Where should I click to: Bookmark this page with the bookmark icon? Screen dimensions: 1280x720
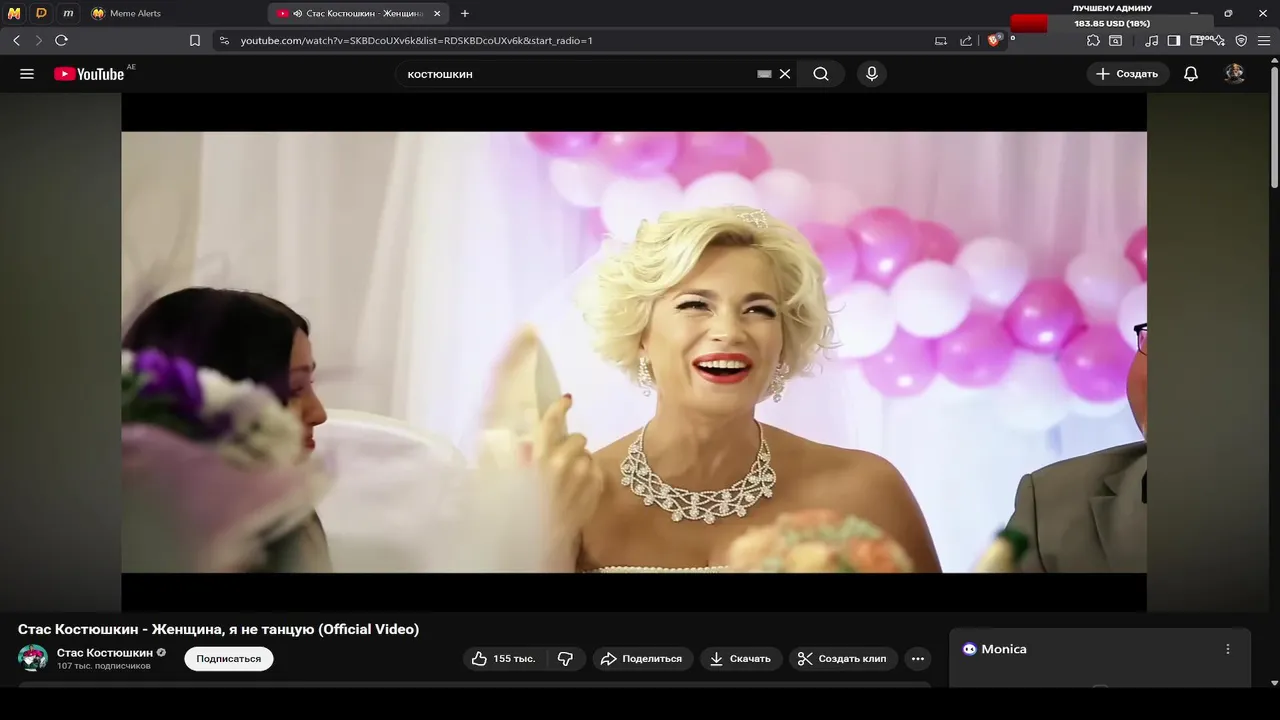tap(195, 41)
